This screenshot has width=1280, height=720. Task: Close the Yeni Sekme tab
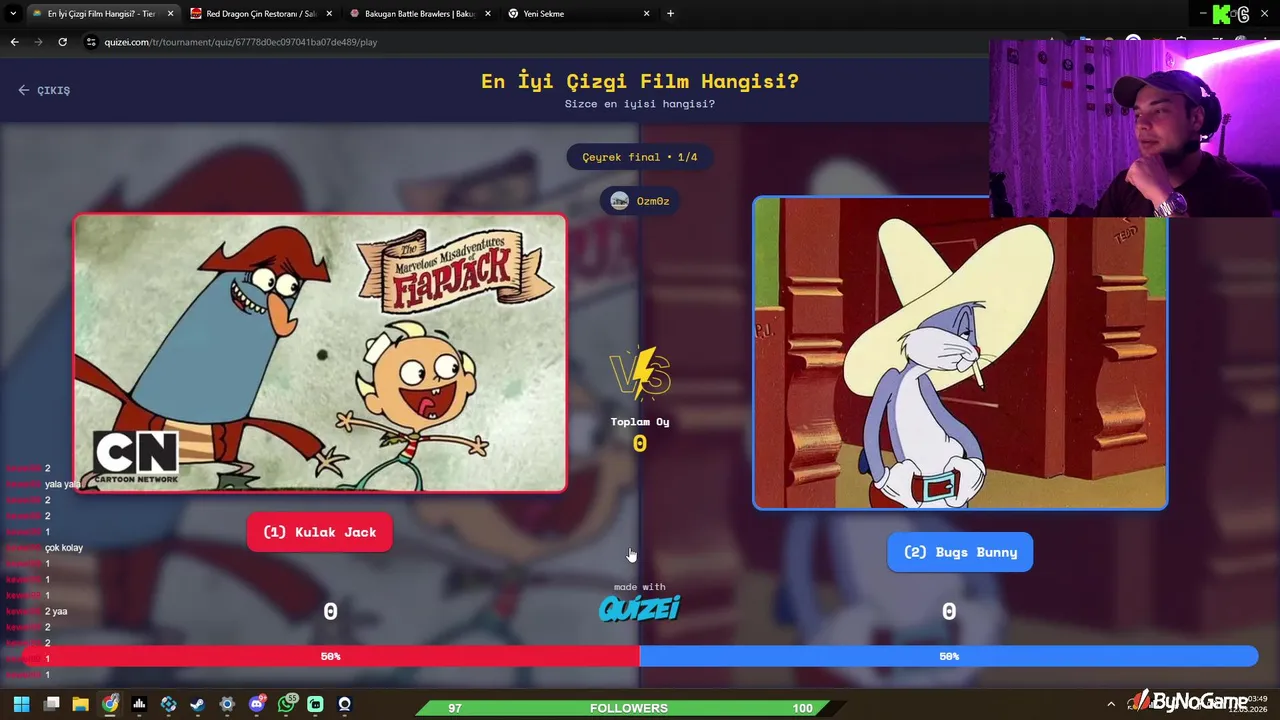point(646,14)
